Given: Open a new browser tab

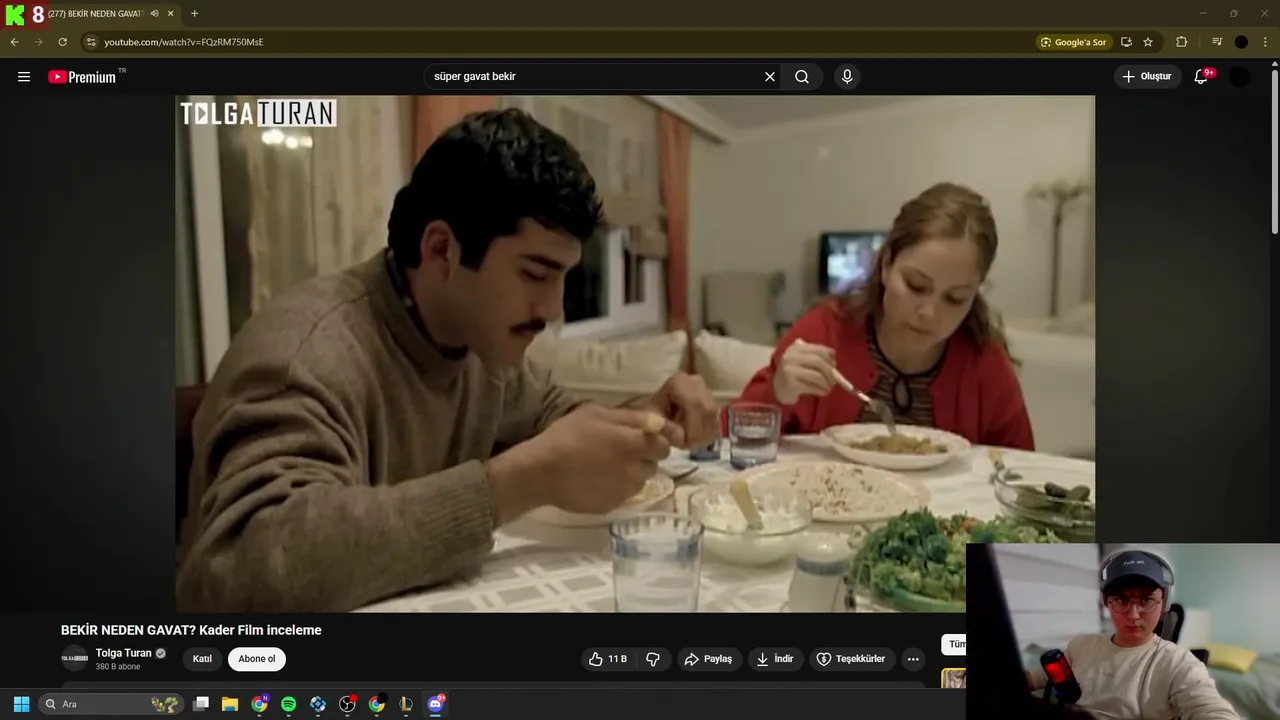Looking at the screenshot, I should [194, 14].
